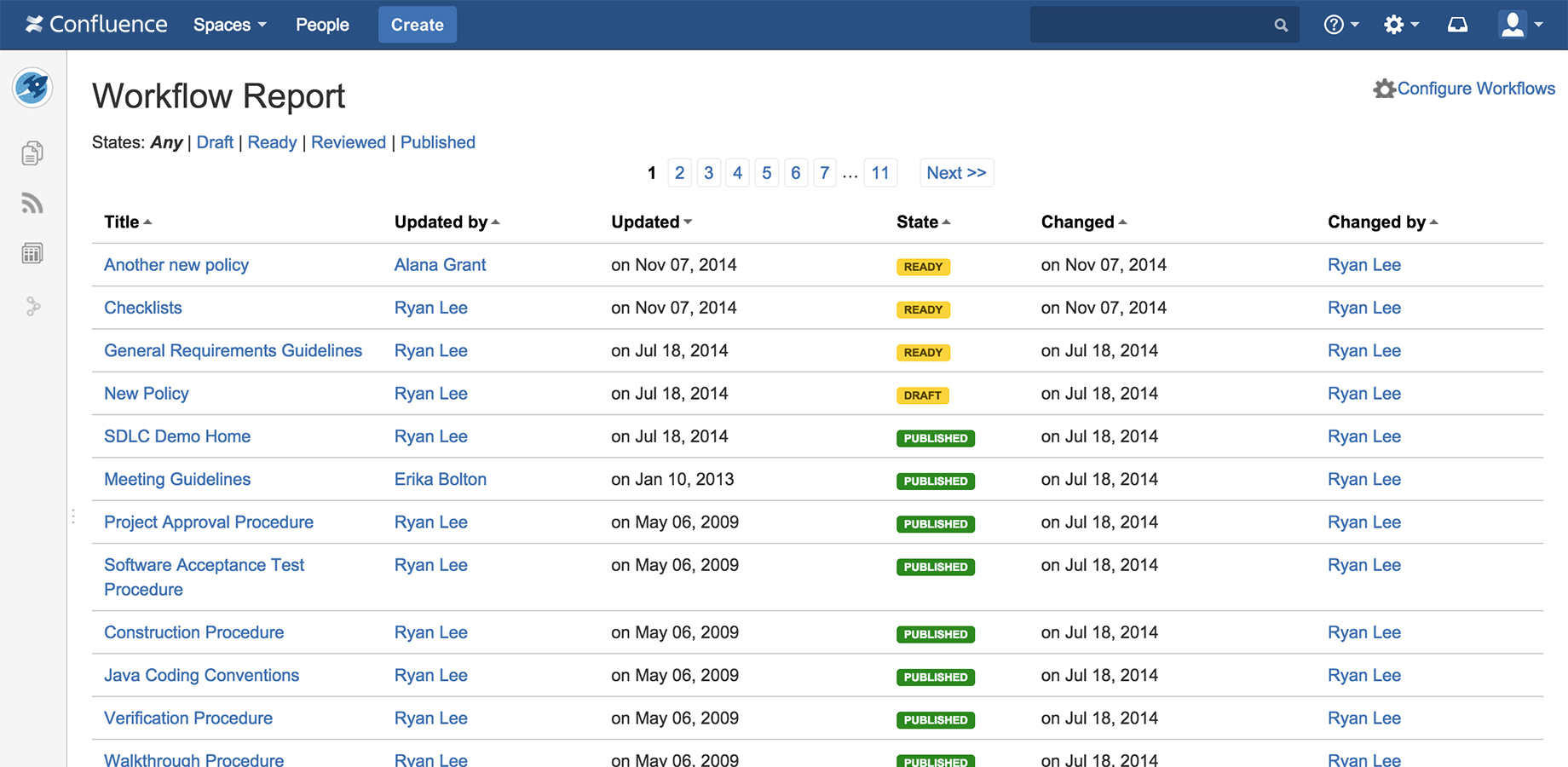The width and height of the screenshot is (1568, 767).
Task: Open the Pages icon in the sidebar
Action: click(32, 153)
